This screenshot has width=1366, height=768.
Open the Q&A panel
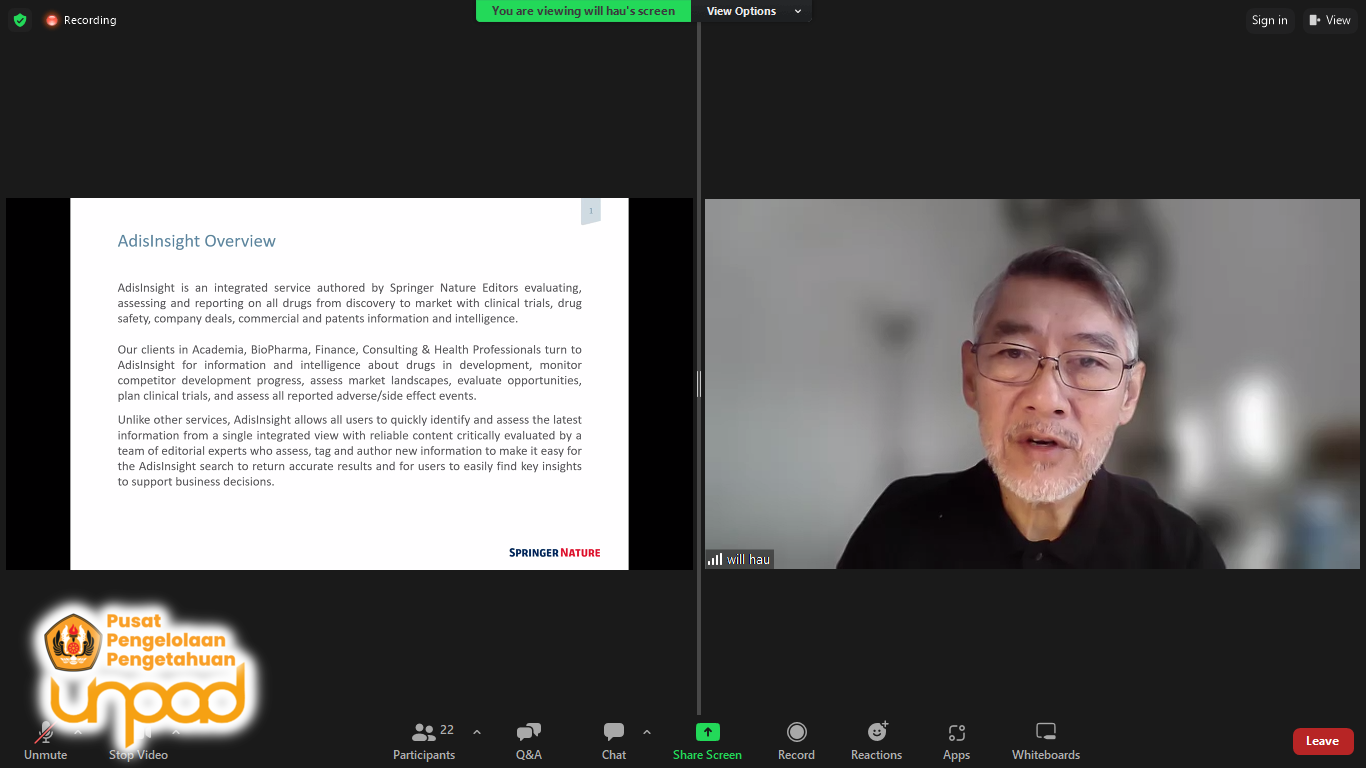coord(529,741)
